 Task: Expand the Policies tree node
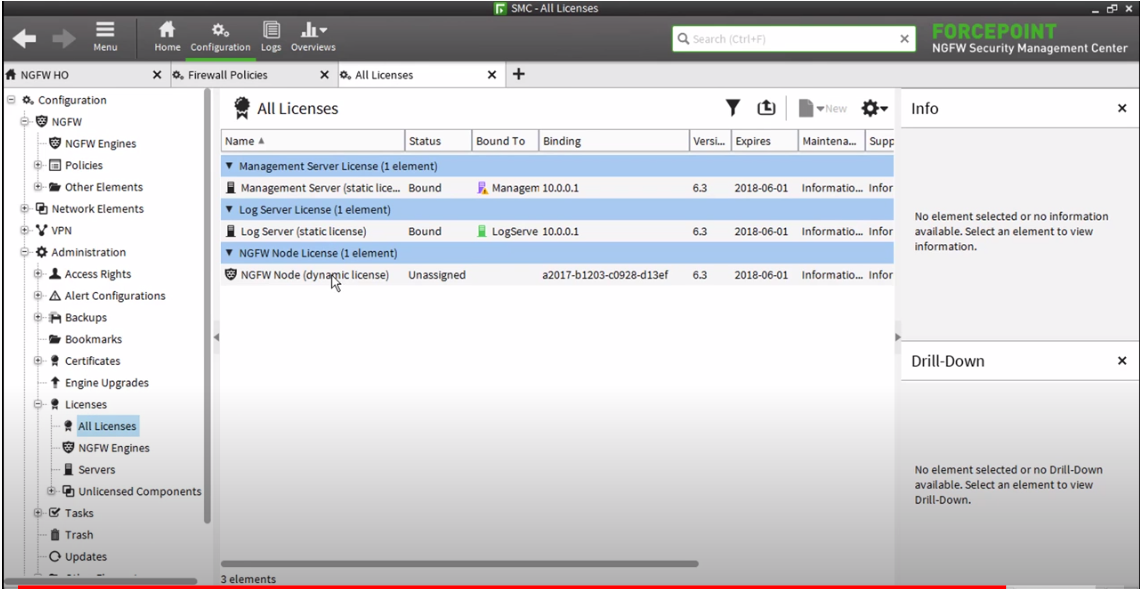[38, 165]
